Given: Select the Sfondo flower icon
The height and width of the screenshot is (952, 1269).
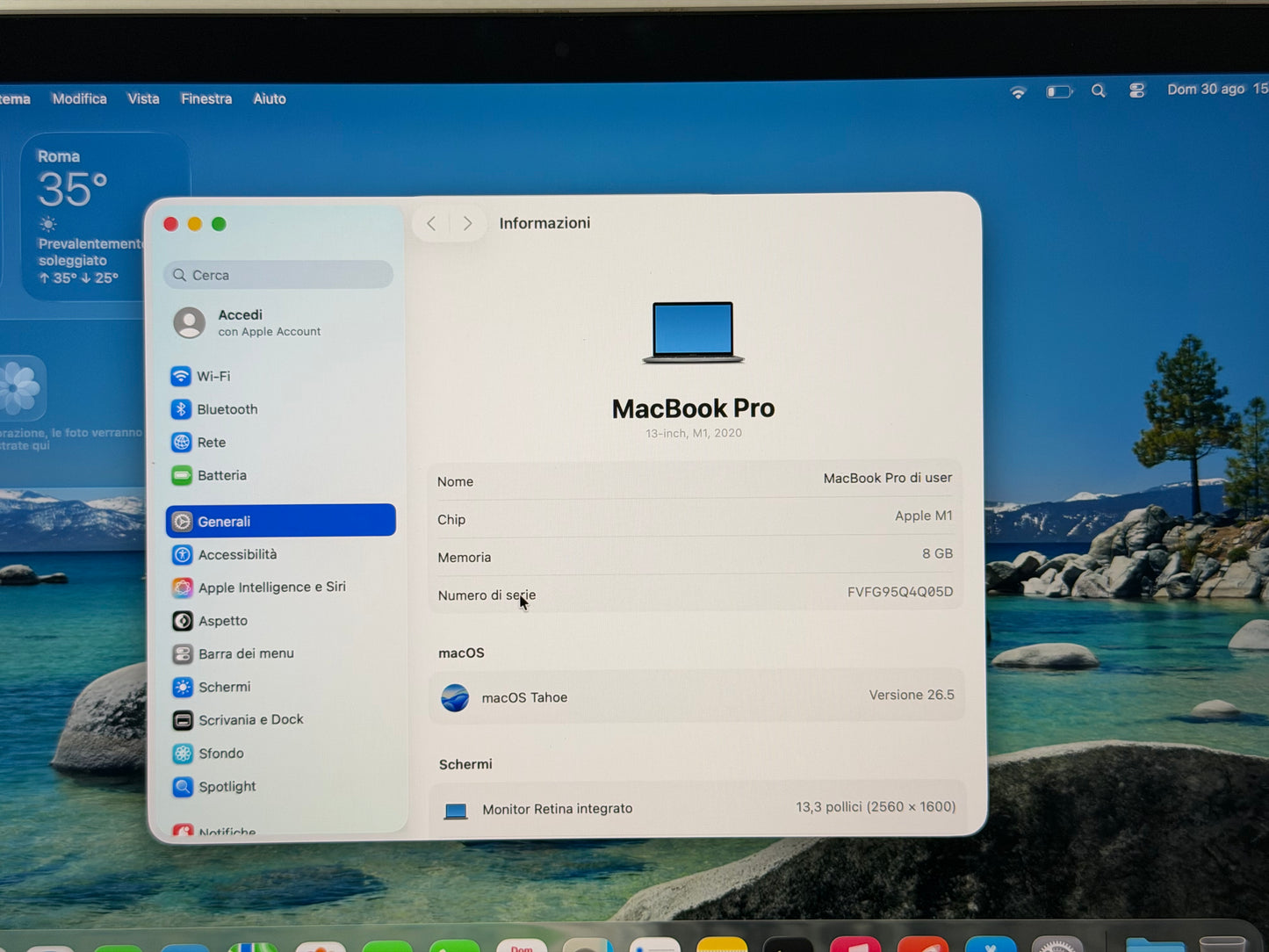Looking at the screenshot, I should (183, 754).
